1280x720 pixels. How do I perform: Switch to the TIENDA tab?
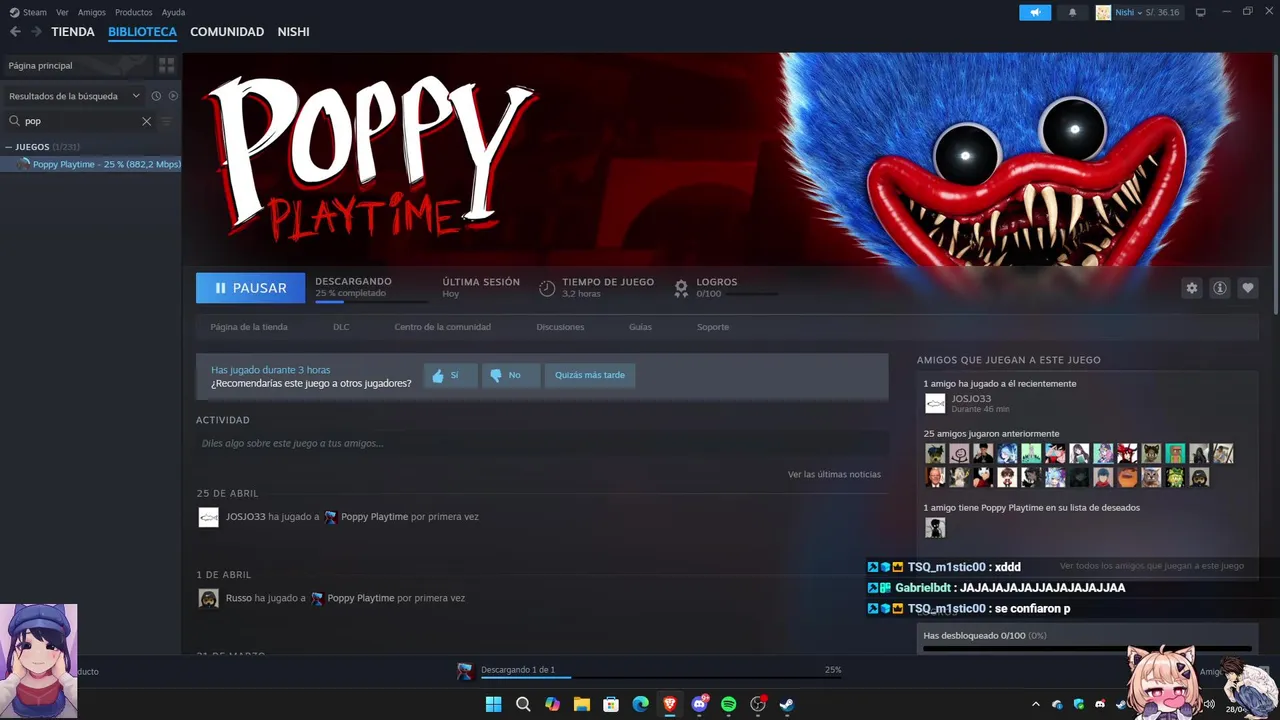pos(73,32)
